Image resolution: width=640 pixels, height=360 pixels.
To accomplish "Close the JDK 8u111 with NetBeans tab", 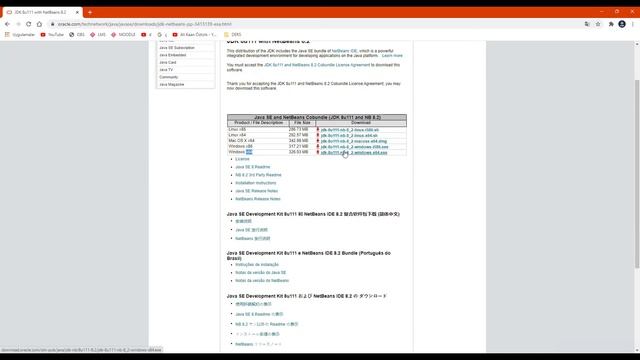I will pyautogui.click(x=77, y=12).
